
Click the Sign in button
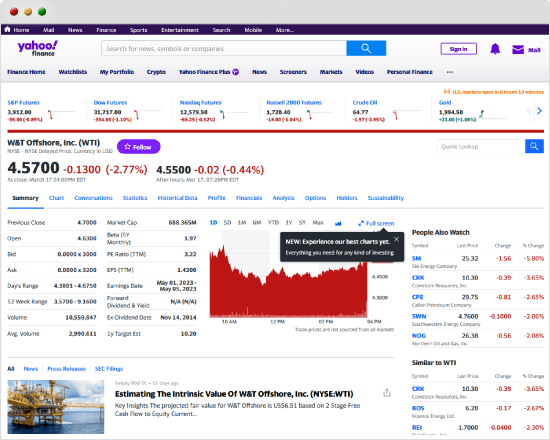(x=458, y=49)
